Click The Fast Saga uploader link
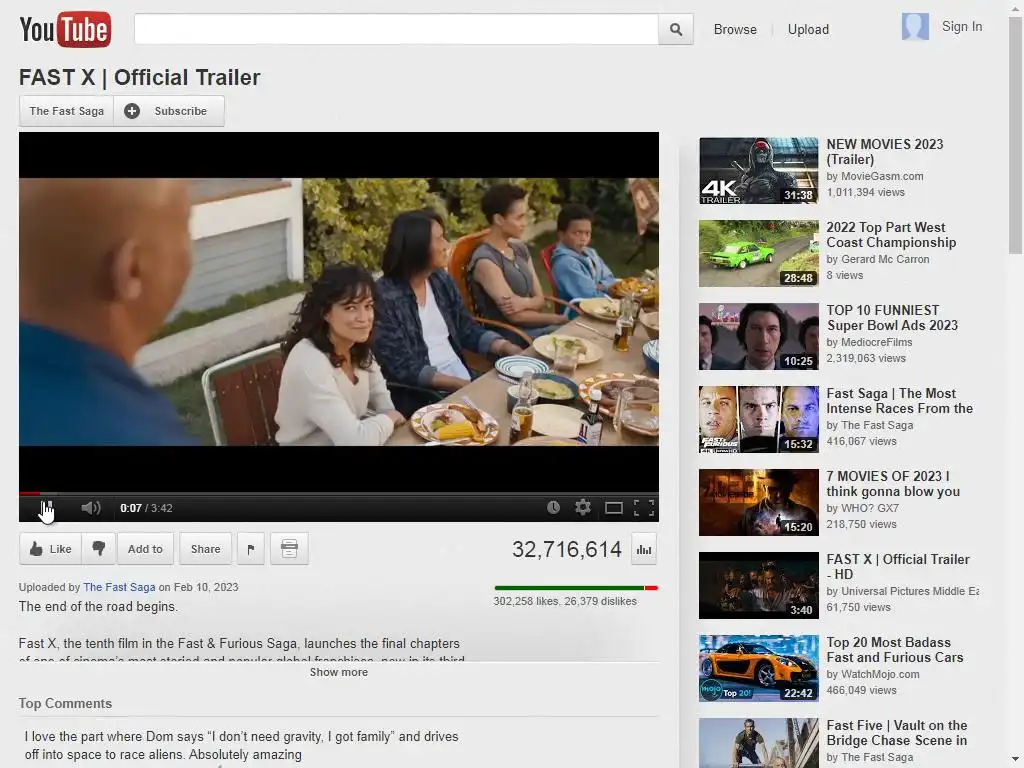 [x=119, y=586]
